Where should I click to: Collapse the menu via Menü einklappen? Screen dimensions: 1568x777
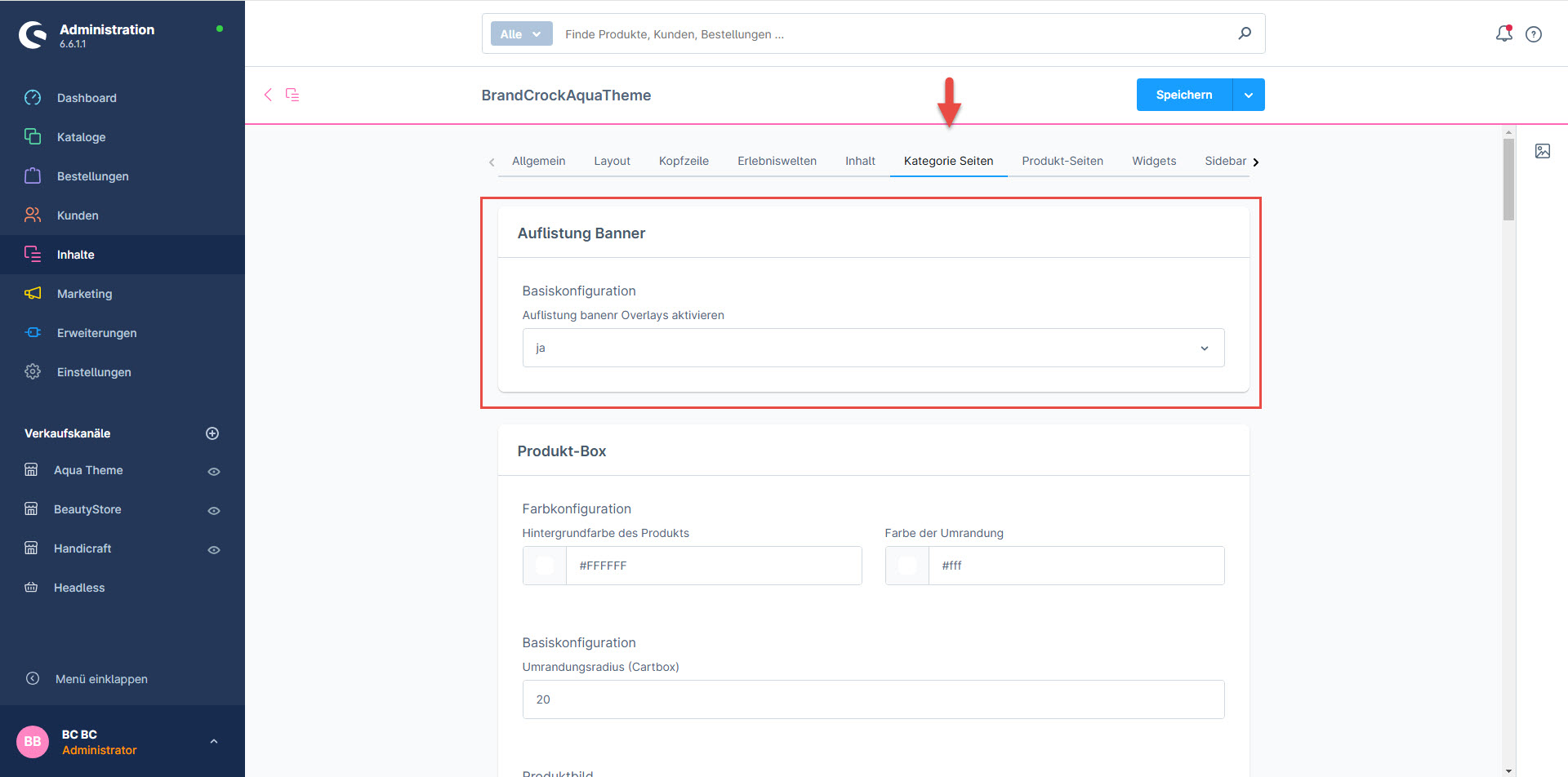pos(101,679)
